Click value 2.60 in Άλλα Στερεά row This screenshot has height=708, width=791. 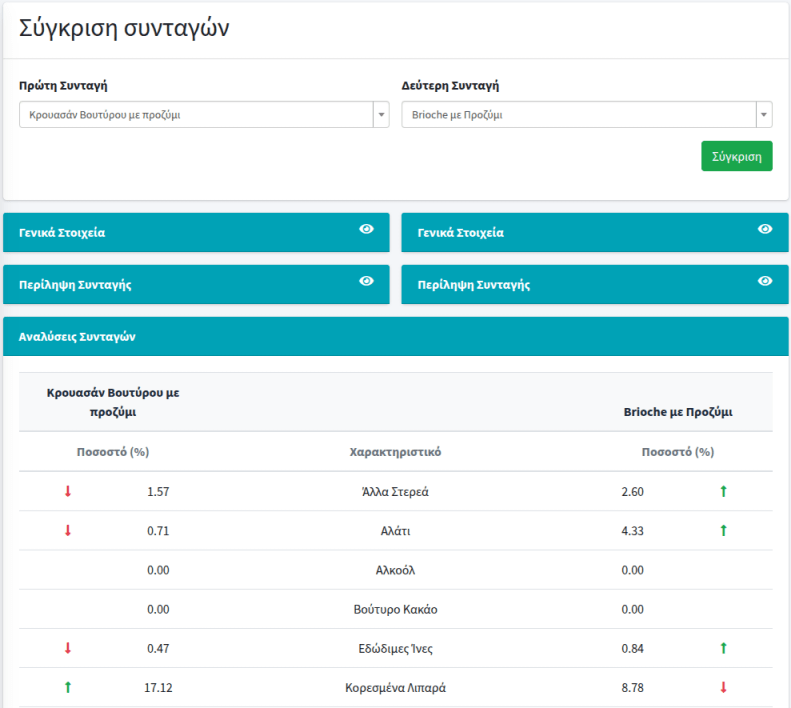[x=633, y=492]
